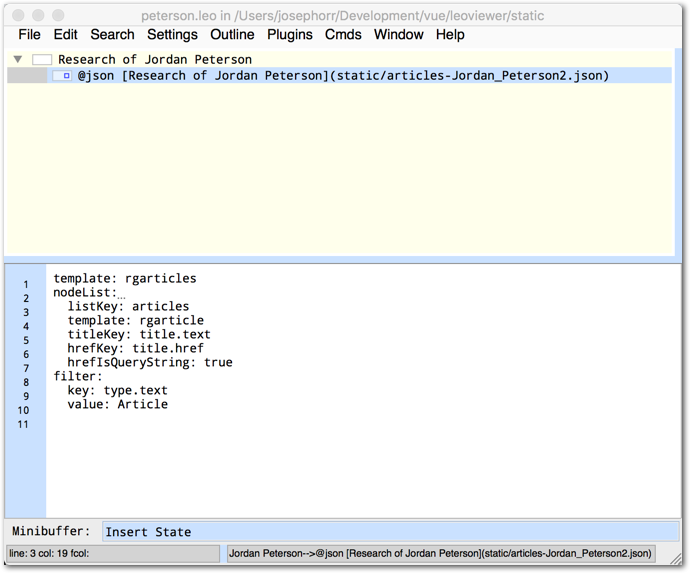The image size is (690, 573).
Task: Focus the Minibuffer input field
Action: pos(390,532)
